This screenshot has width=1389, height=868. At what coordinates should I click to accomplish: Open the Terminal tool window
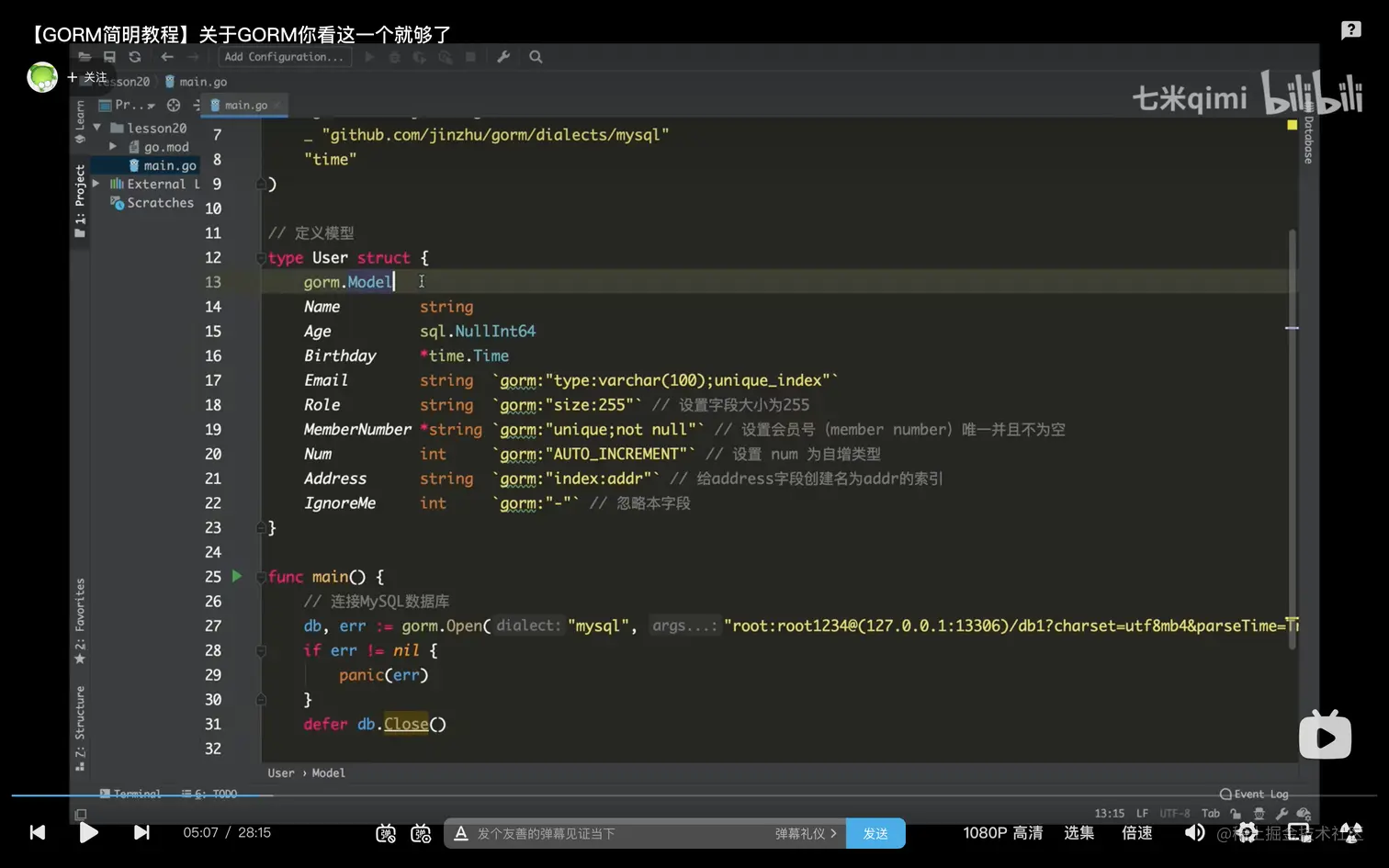[x=130, y=794]
